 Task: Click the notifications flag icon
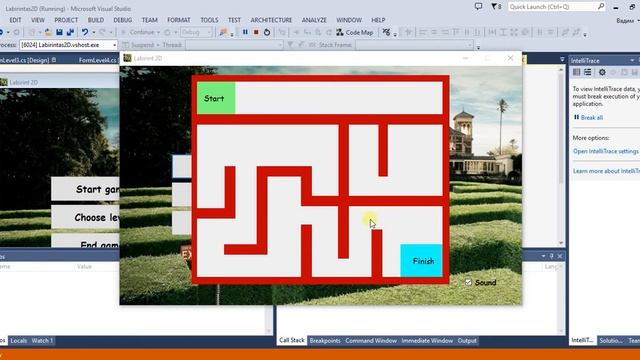(x=496, y=7)
